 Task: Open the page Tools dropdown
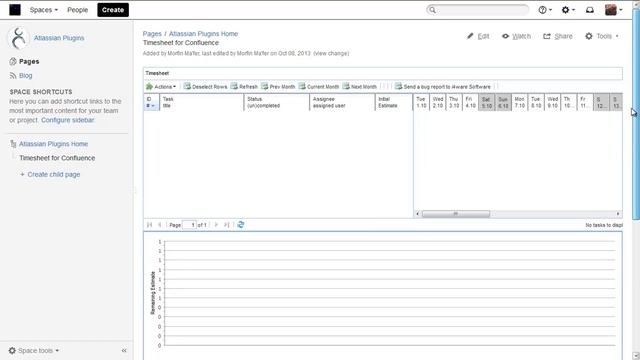coord(602,36)
